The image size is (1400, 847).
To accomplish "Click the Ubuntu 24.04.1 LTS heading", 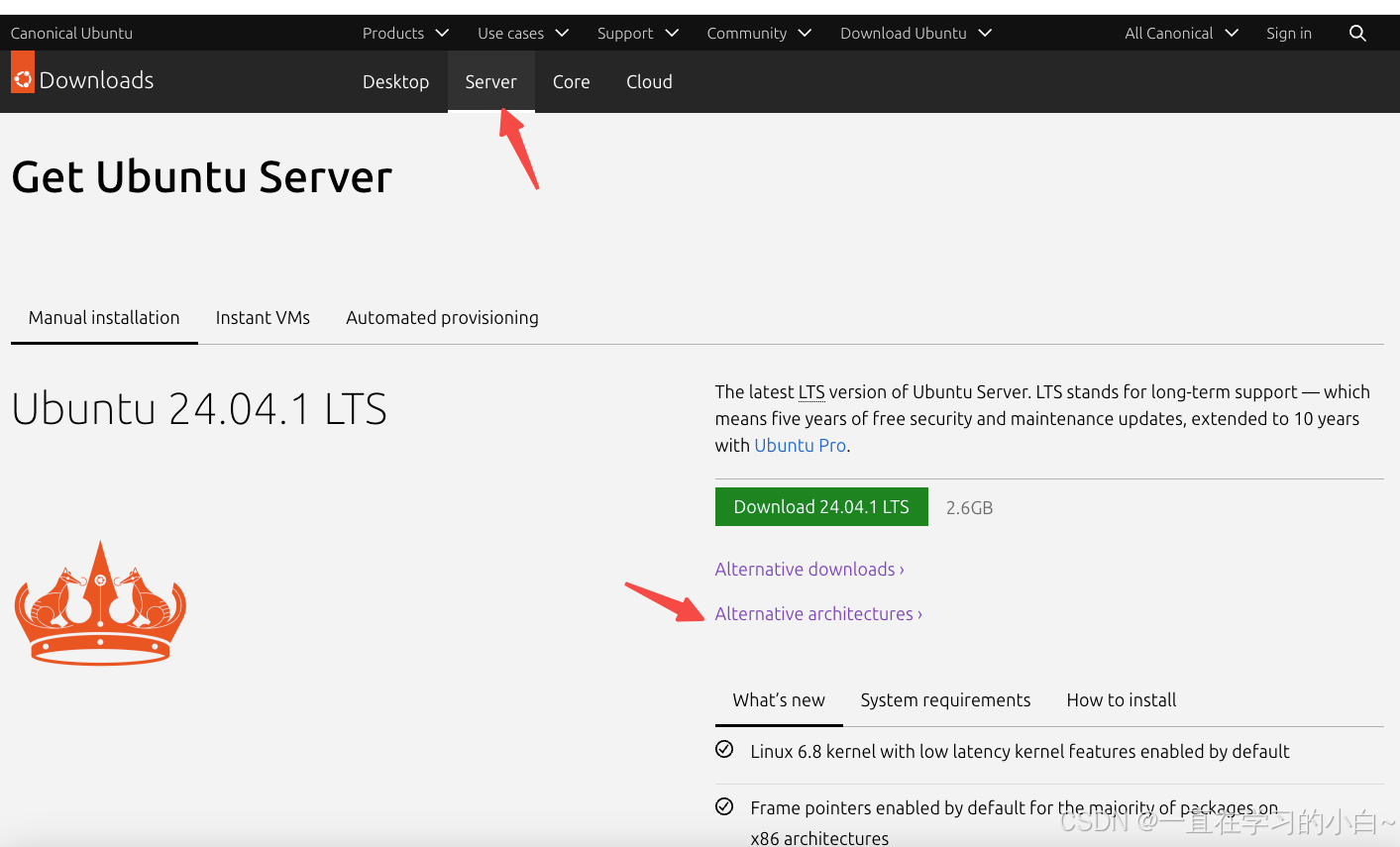I will click(x=199, y=408).
